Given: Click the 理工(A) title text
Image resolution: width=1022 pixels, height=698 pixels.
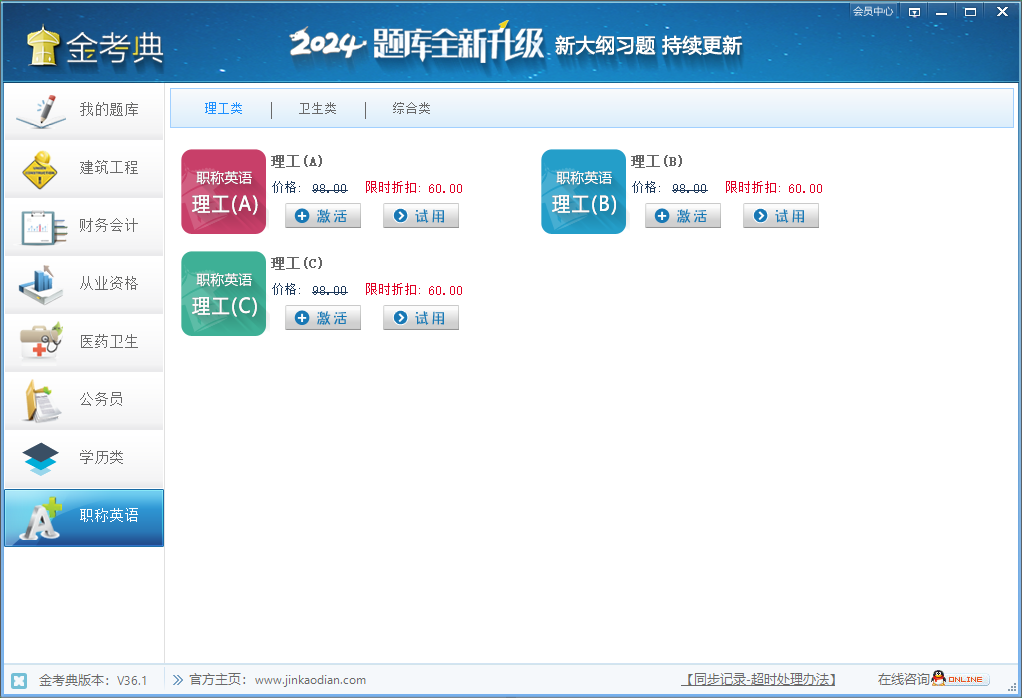Looking at the screenshot, I should coord(297,161).
